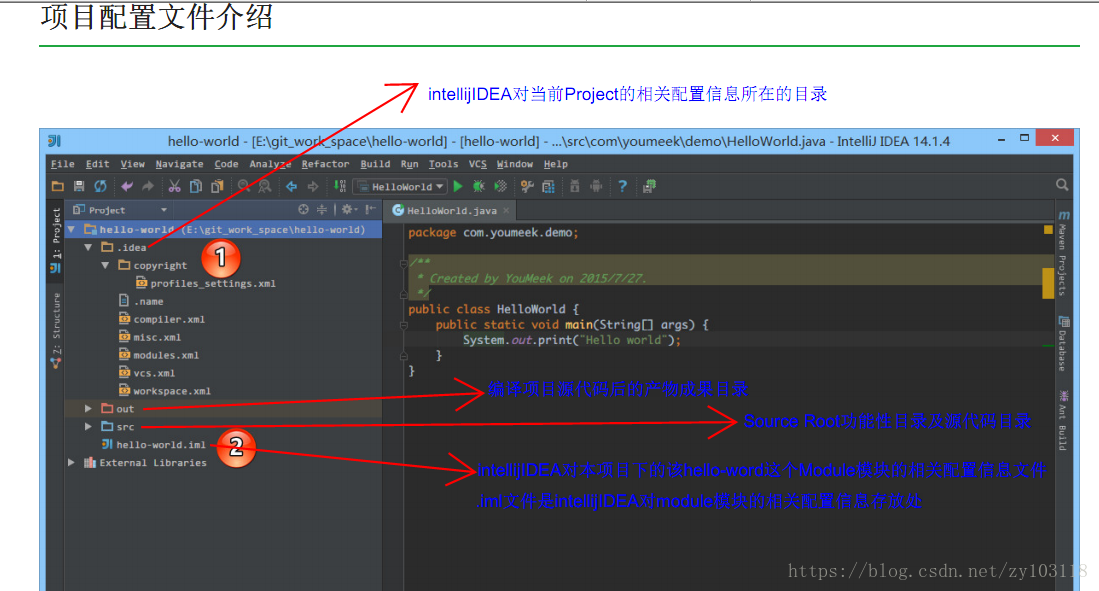Open the Help menu
The width and height of the screenshot is (1099, 591).
pos(555,164)
